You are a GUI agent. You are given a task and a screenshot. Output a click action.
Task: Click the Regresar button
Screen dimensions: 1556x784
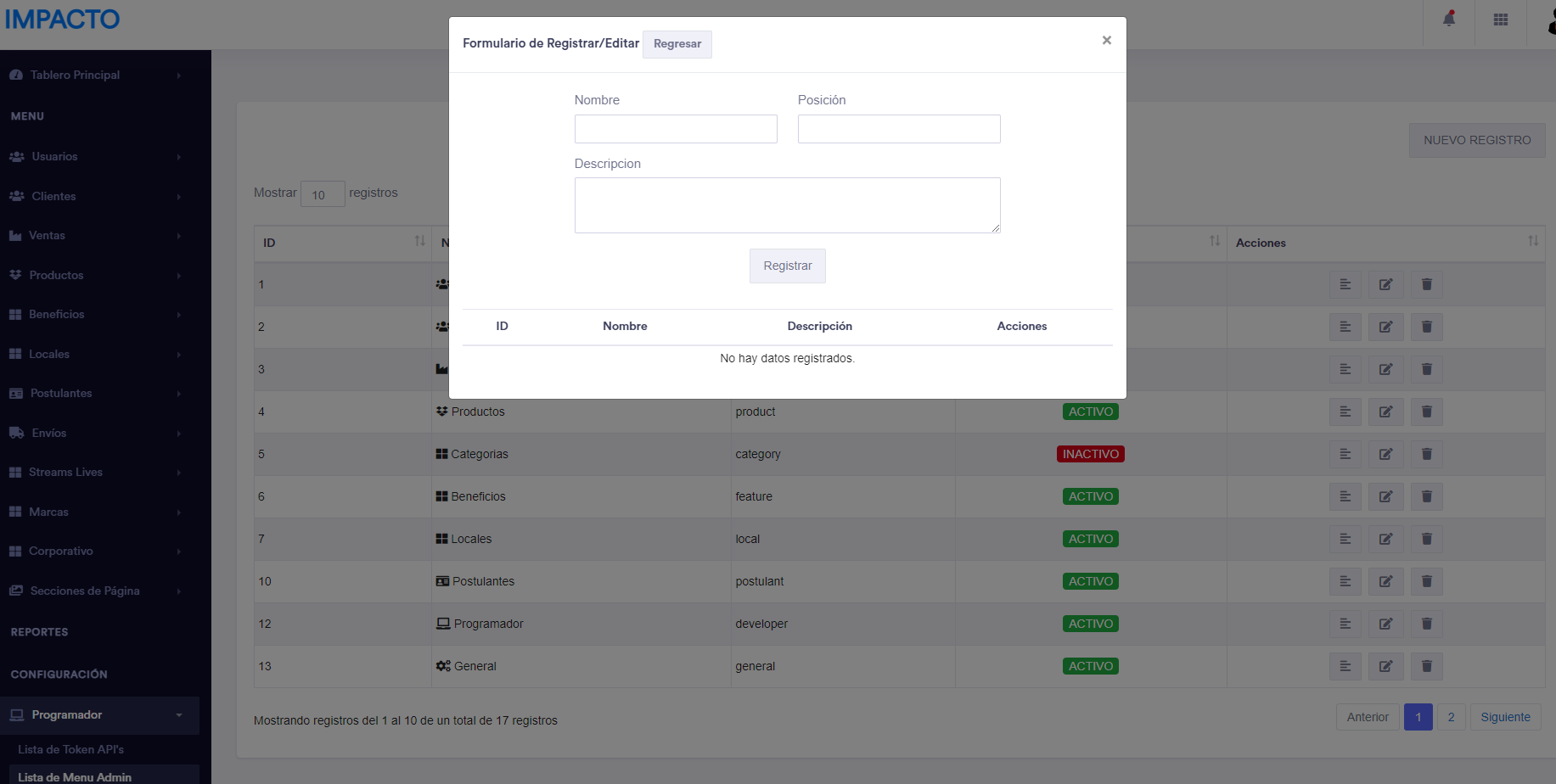coord(677,44)
